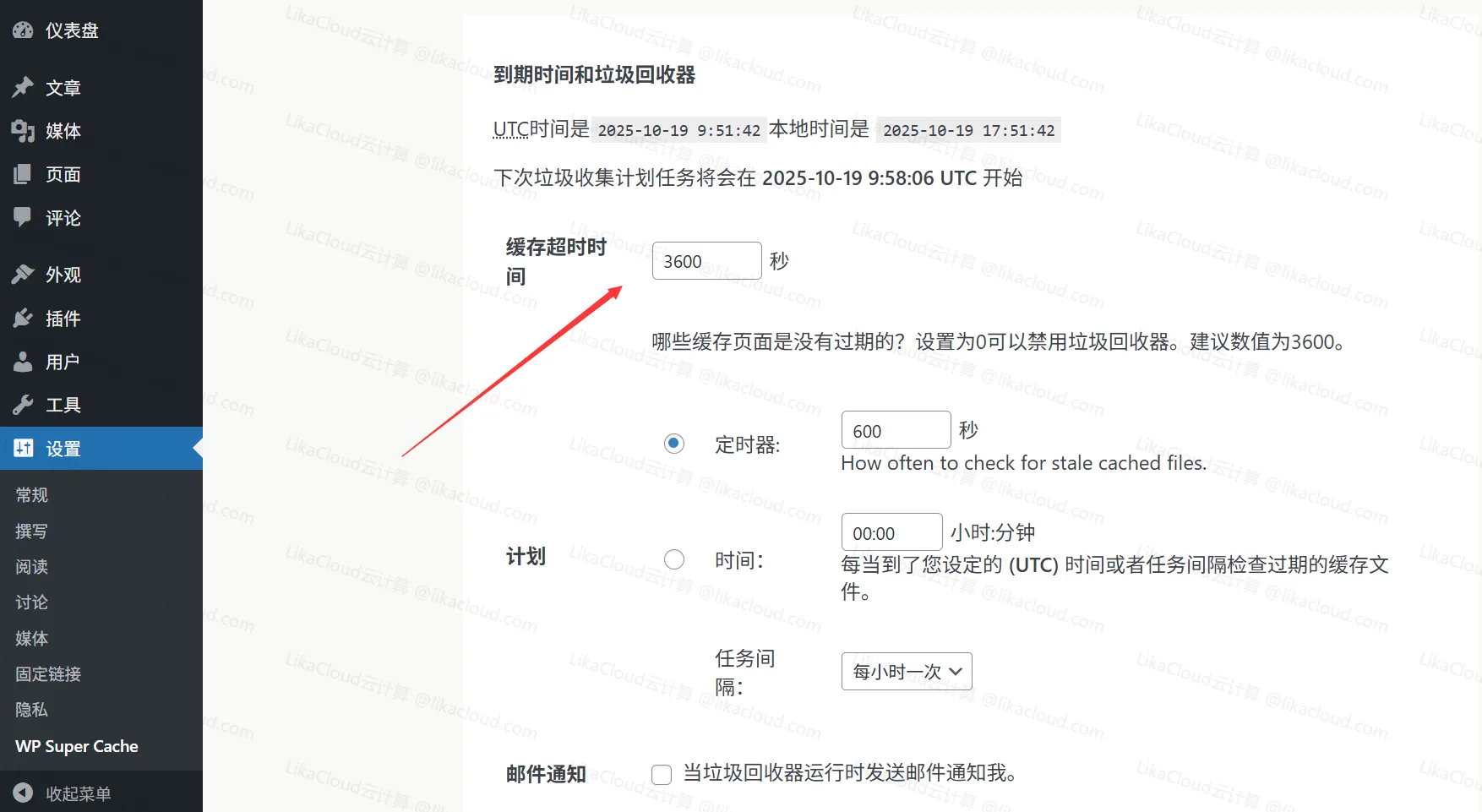Image resolution: width=1482 pixels, height=812 pixels.
Task: Open the 仪表盘 dashboard icon
Action: point(23,30)
